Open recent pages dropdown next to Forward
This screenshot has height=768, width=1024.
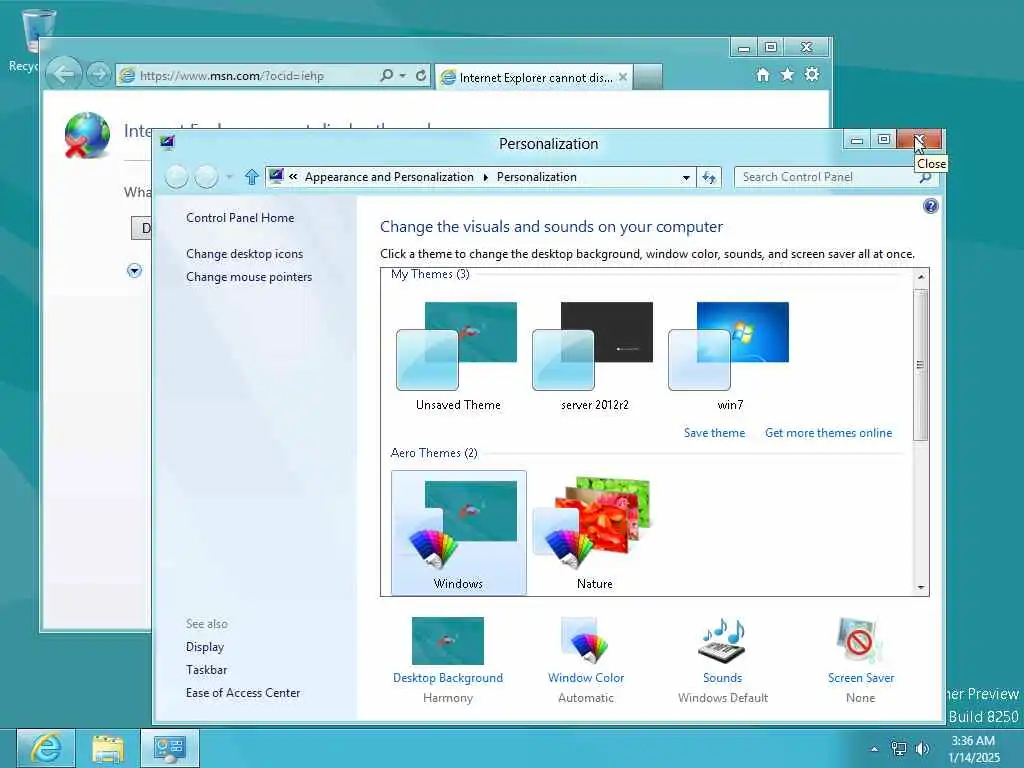click(229, 177)
